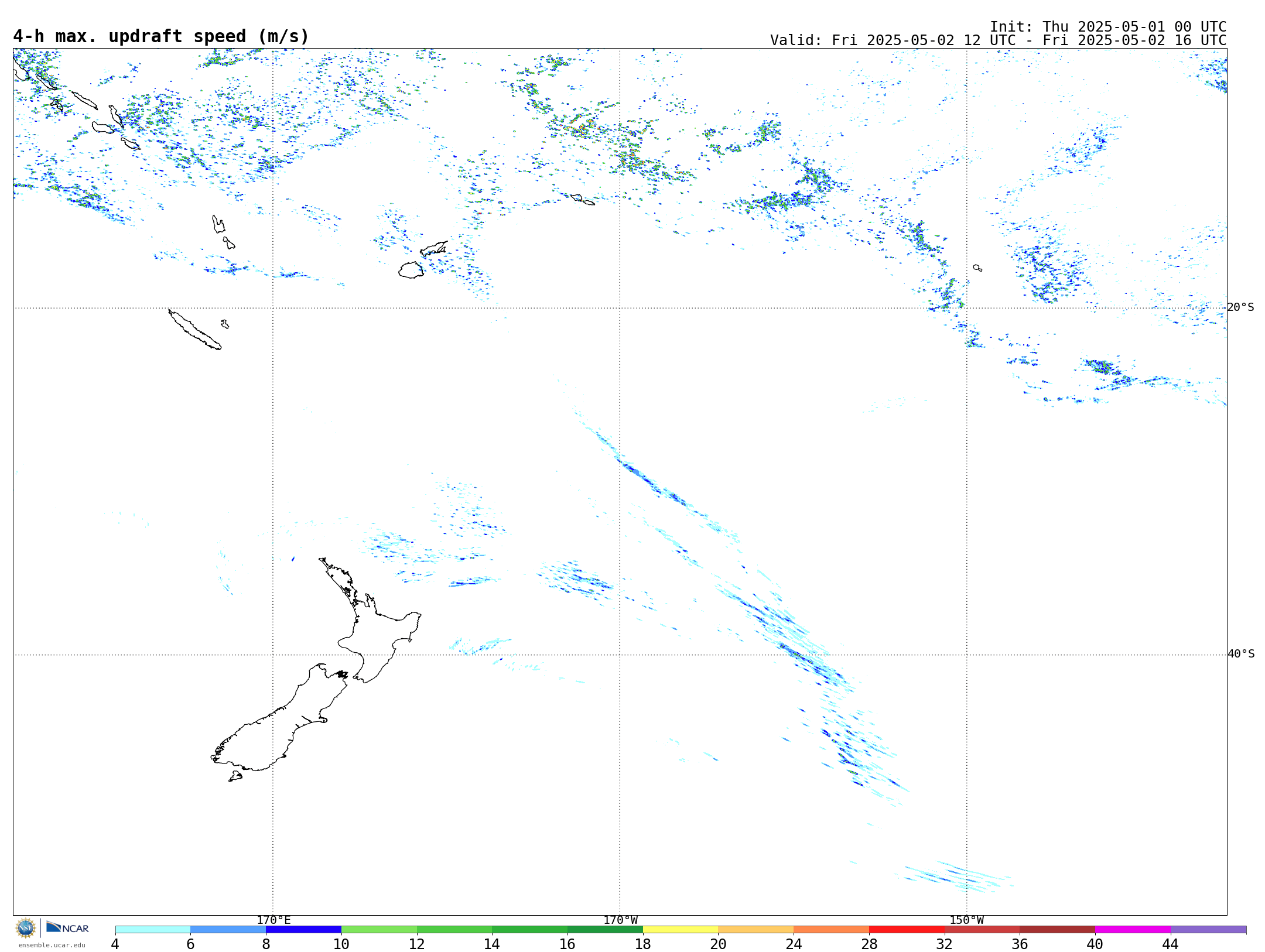Select the light cyan 4–6 colorbar swatch
Image resolution: width=1265 pixels, height=952 pixels.
point(153,930)
